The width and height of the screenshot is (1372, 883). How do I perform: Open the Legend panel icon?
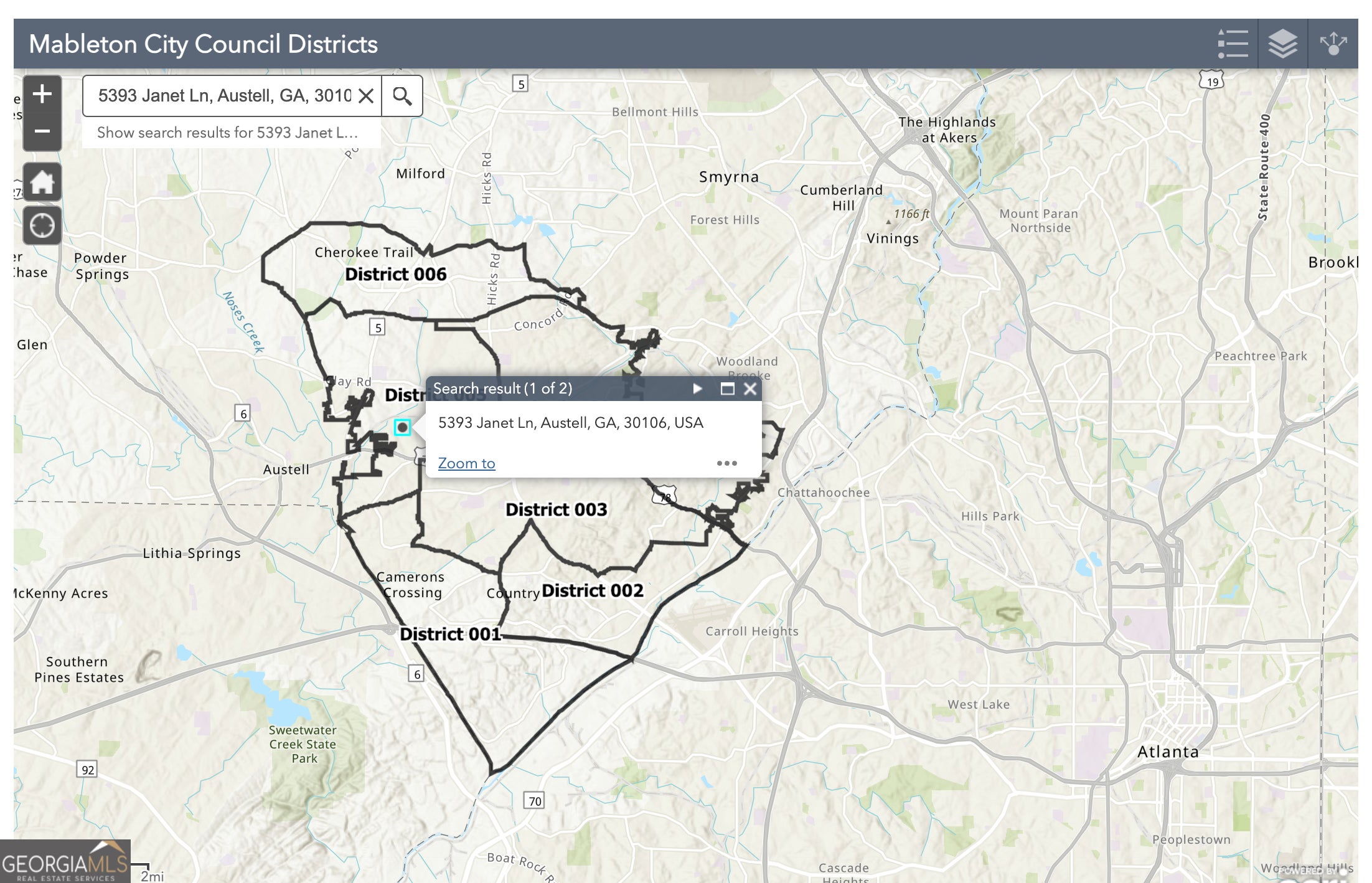(x=1233, y=44)
